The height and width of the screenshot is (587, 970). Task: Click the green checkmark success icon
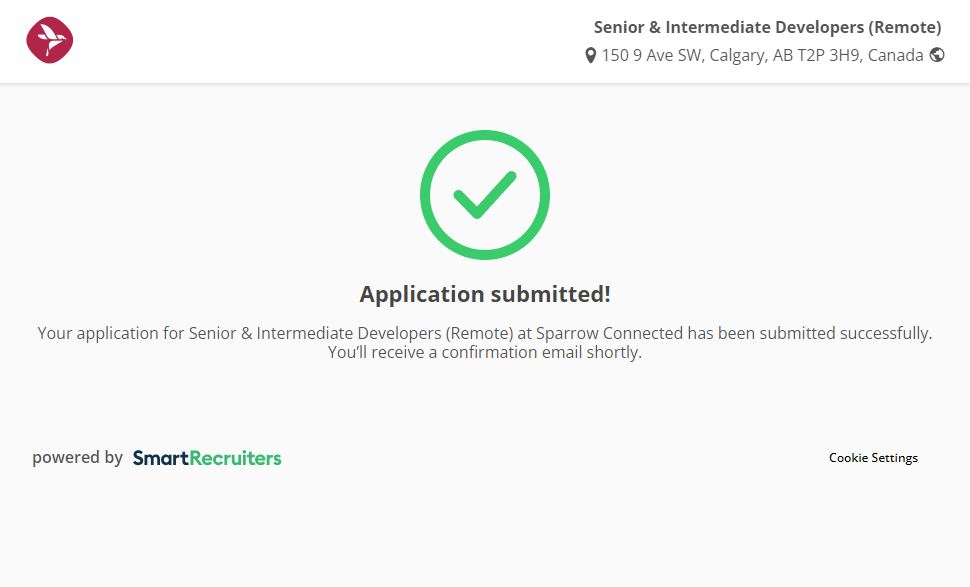click(484, 195)
